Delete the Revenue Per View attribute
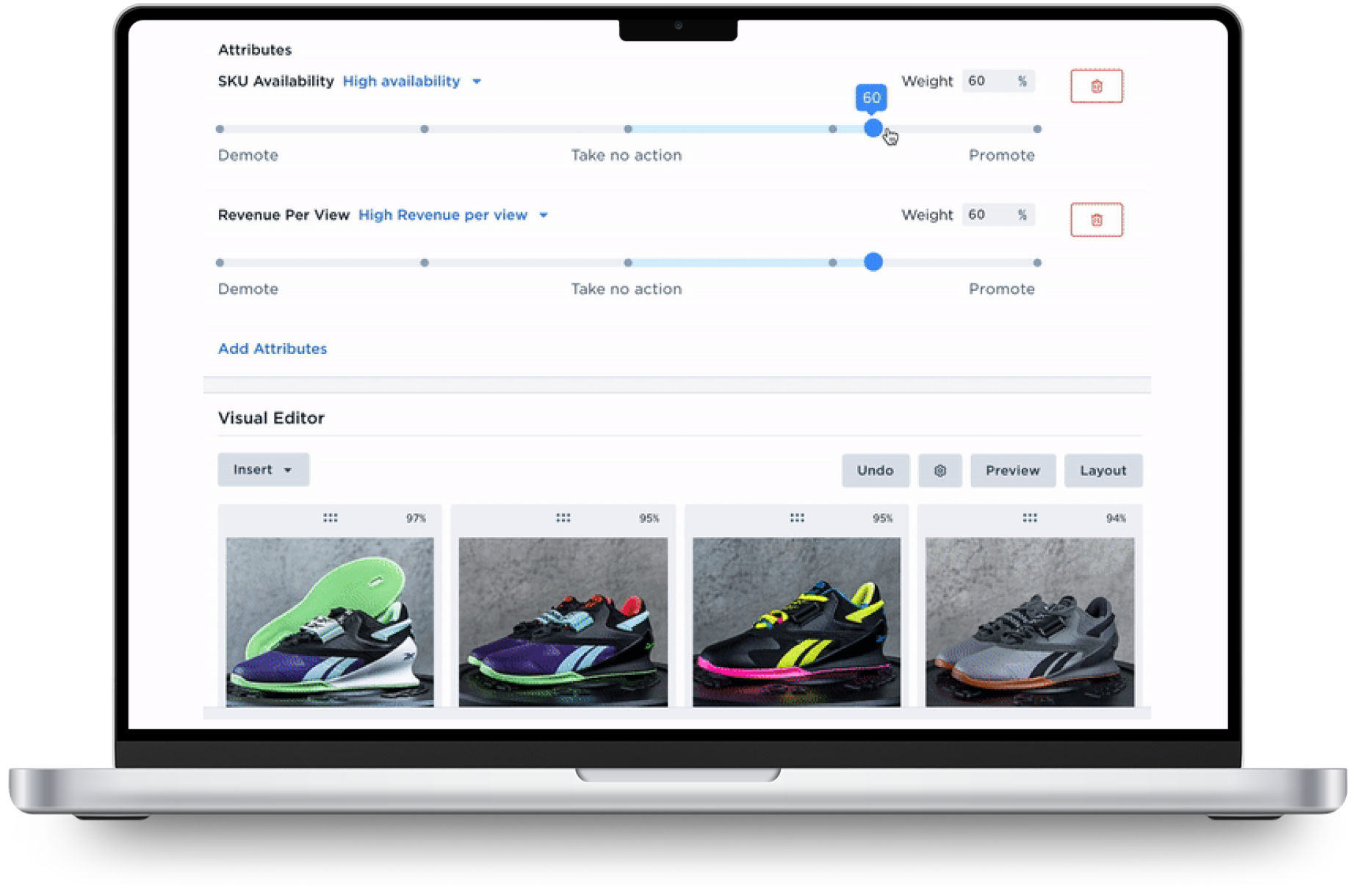The image size is (1356, 896). pyautogui.click(x=1095, y=220)
